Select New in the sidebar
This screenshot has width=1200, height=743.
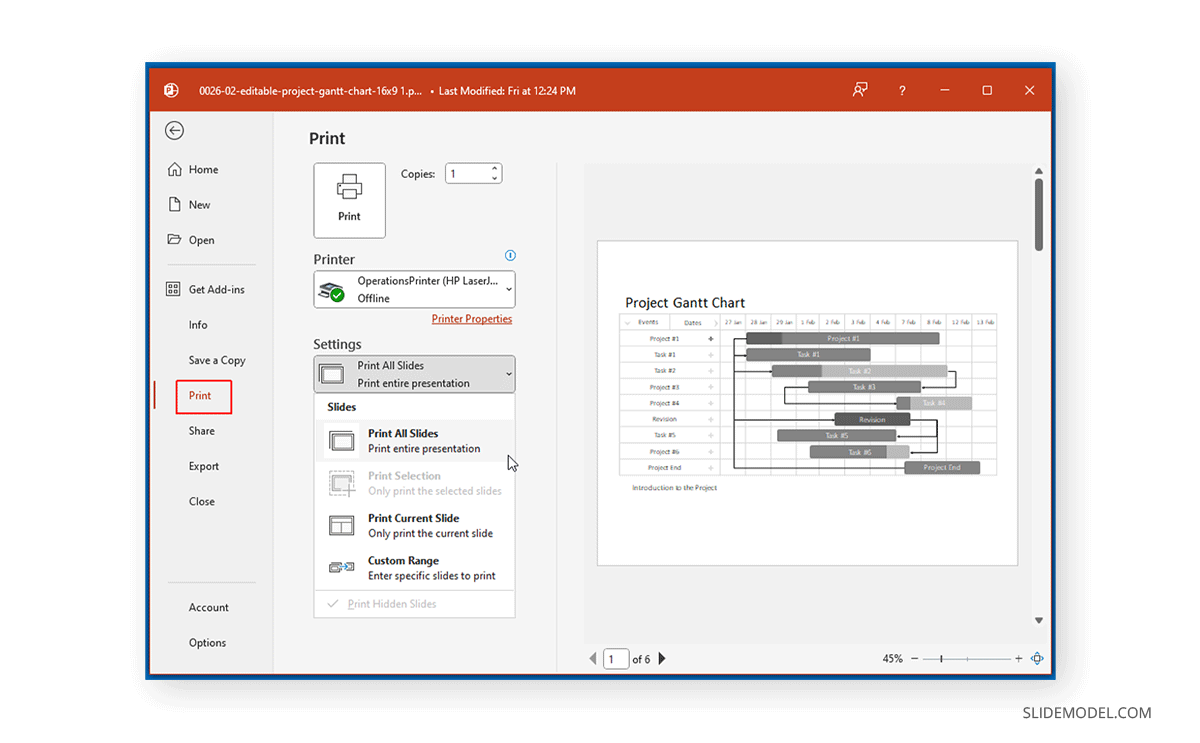point(200,205)
